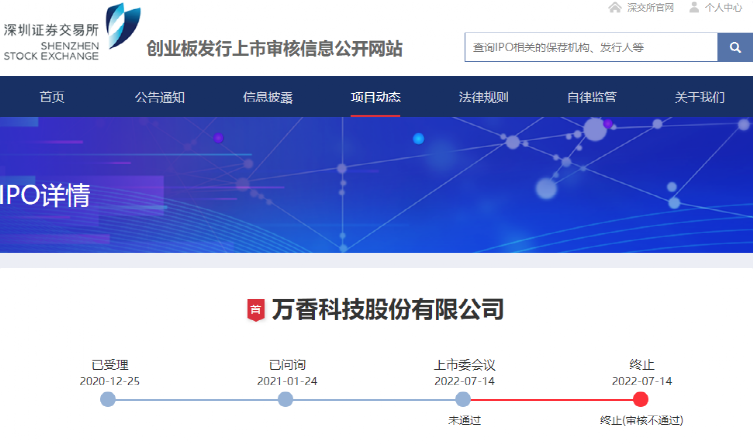
Task: Click the site title 创业板发行上市审核信息公开网站
Action: [274, 48]
